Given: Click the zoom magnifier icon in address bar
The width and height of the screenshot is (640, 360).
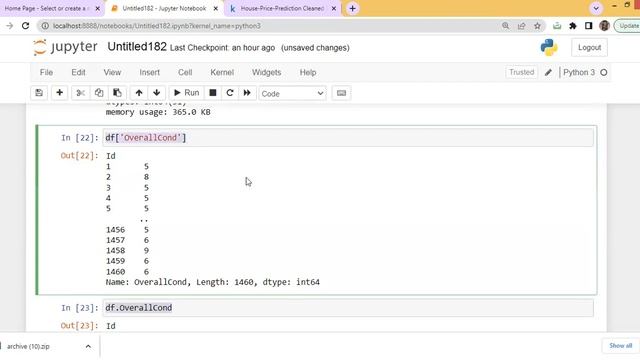Looking at the screenshot, I should coord(505,26).
